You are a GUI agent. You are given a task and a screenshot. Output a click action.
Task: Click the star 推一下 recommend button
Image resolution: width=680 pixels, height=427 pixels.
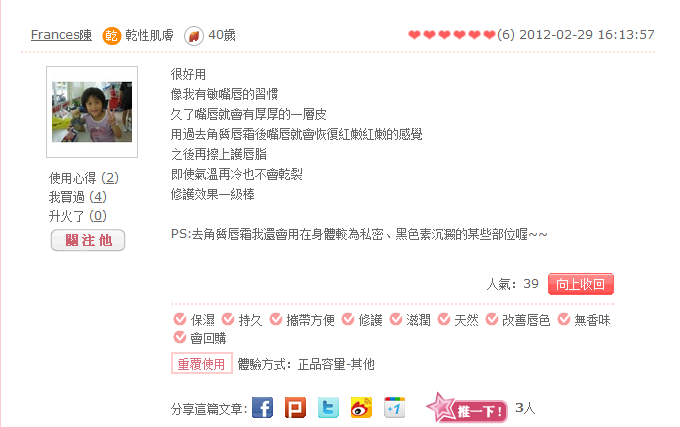point(467,407)
